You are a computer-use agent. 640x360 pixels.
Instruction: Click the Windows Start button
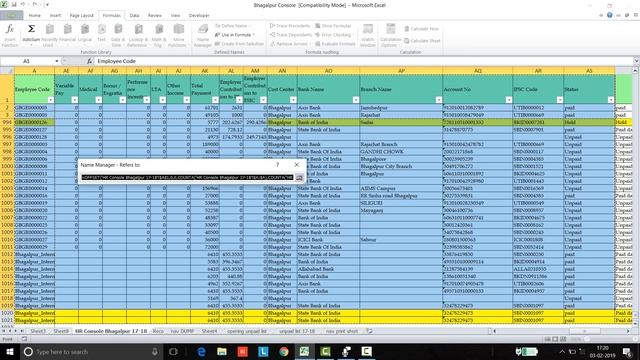pos(9,351)
